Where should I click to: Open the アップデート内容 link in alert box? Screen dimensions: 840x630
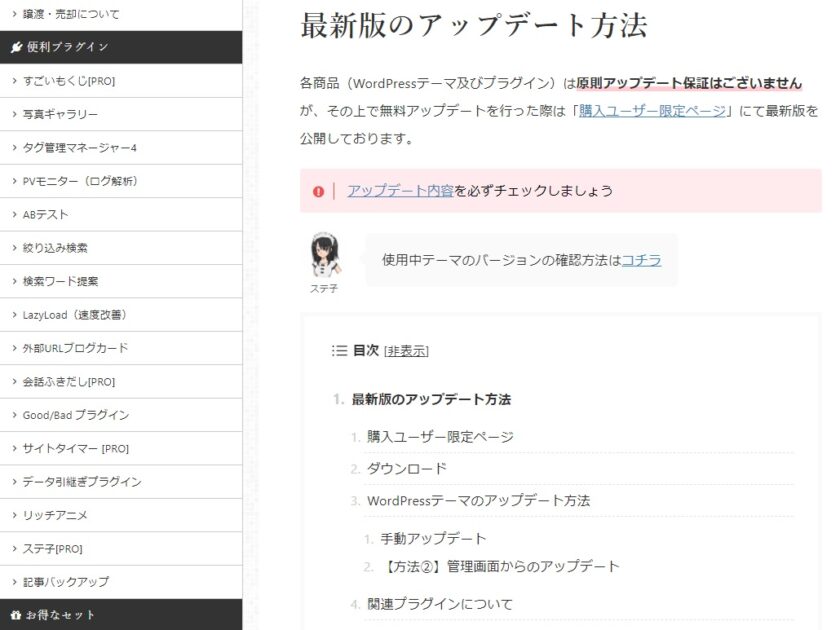click(x=400, y=191)
